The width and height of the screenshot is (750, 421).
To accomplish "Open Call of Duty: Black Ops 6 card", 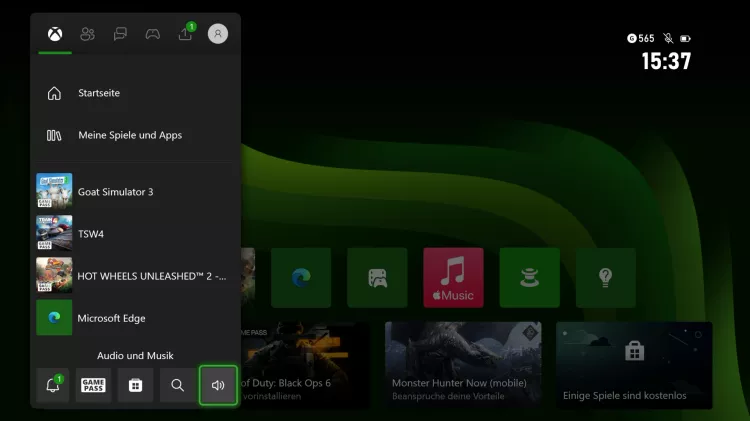I will (x=305, y=366).
